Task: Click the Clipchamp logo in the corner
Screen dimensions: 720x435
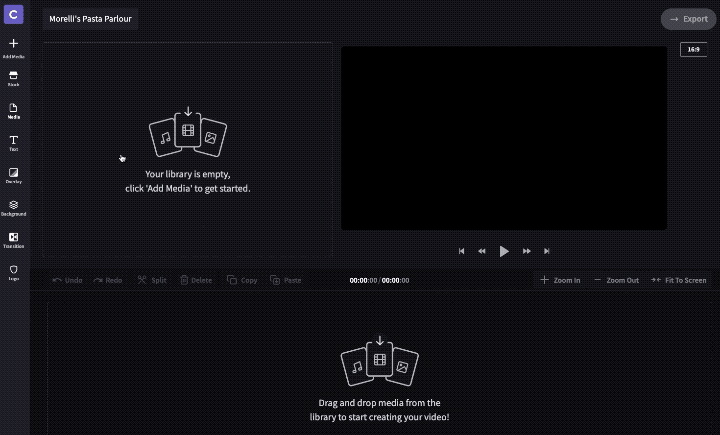Action: [13, 15]
